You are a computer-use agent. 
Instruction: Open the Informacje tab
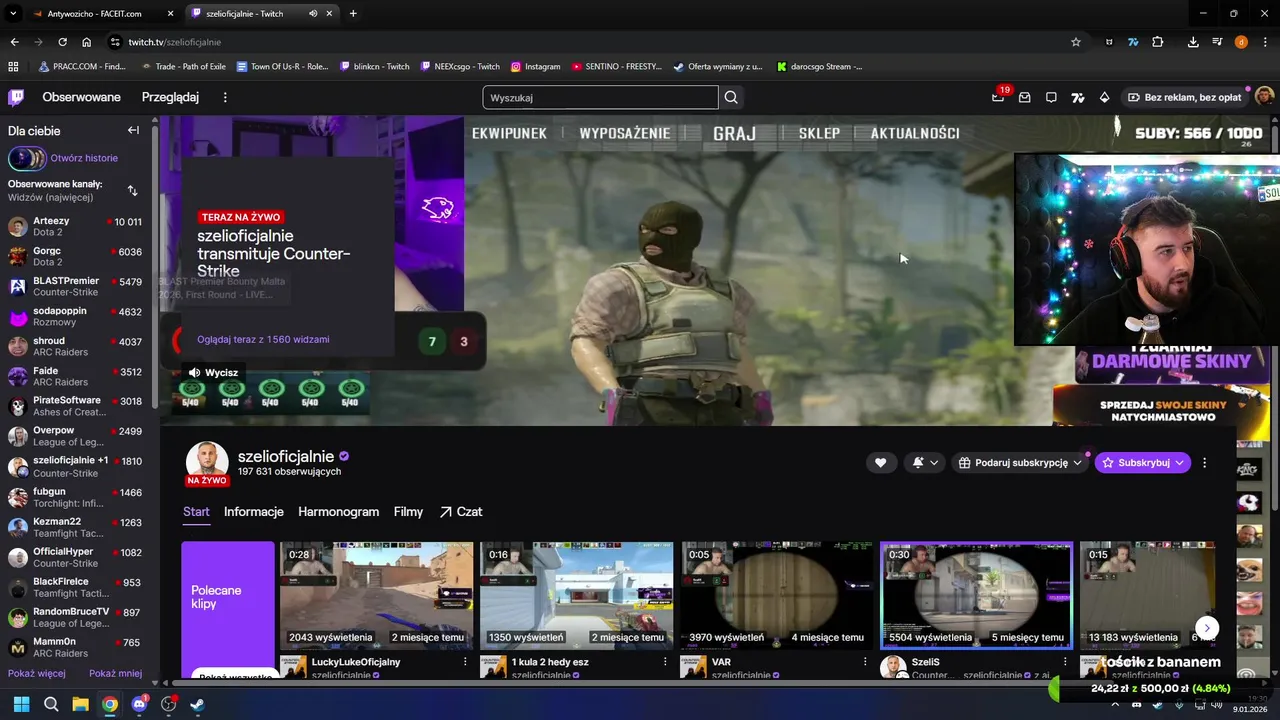click(x=254, y=511)
